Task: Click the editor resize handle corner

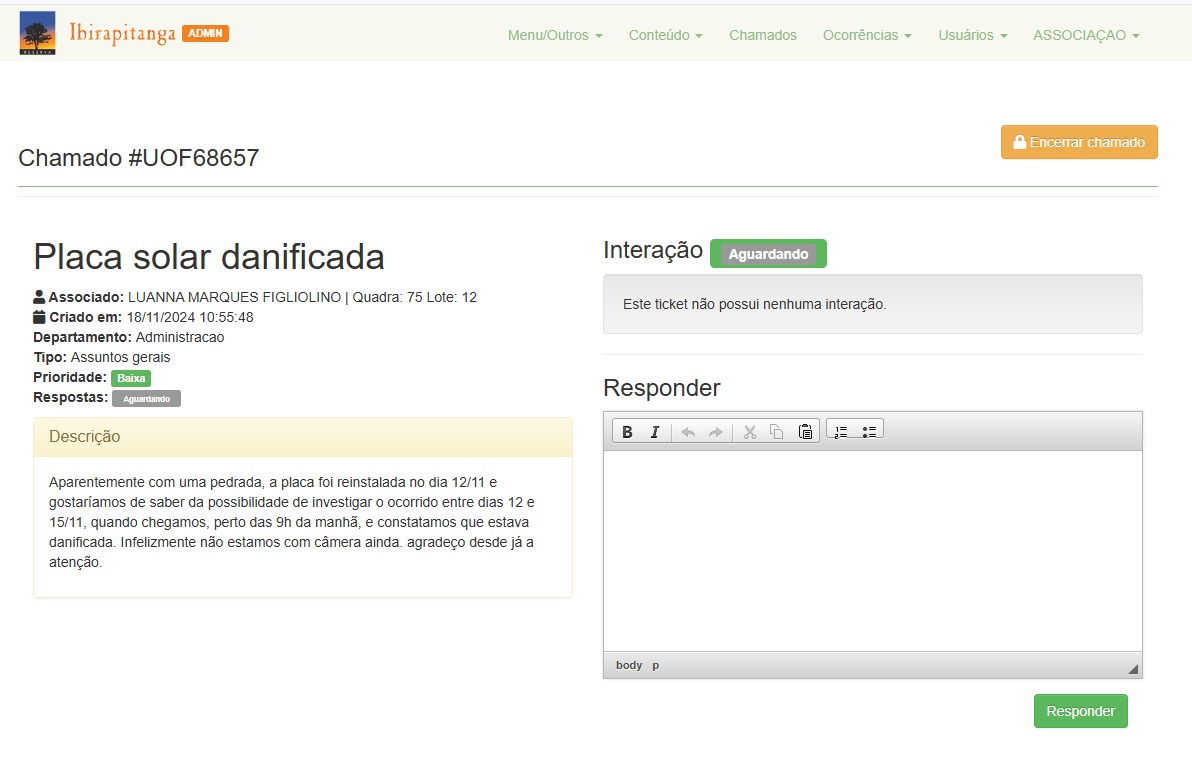Action: click(1133, 668)
